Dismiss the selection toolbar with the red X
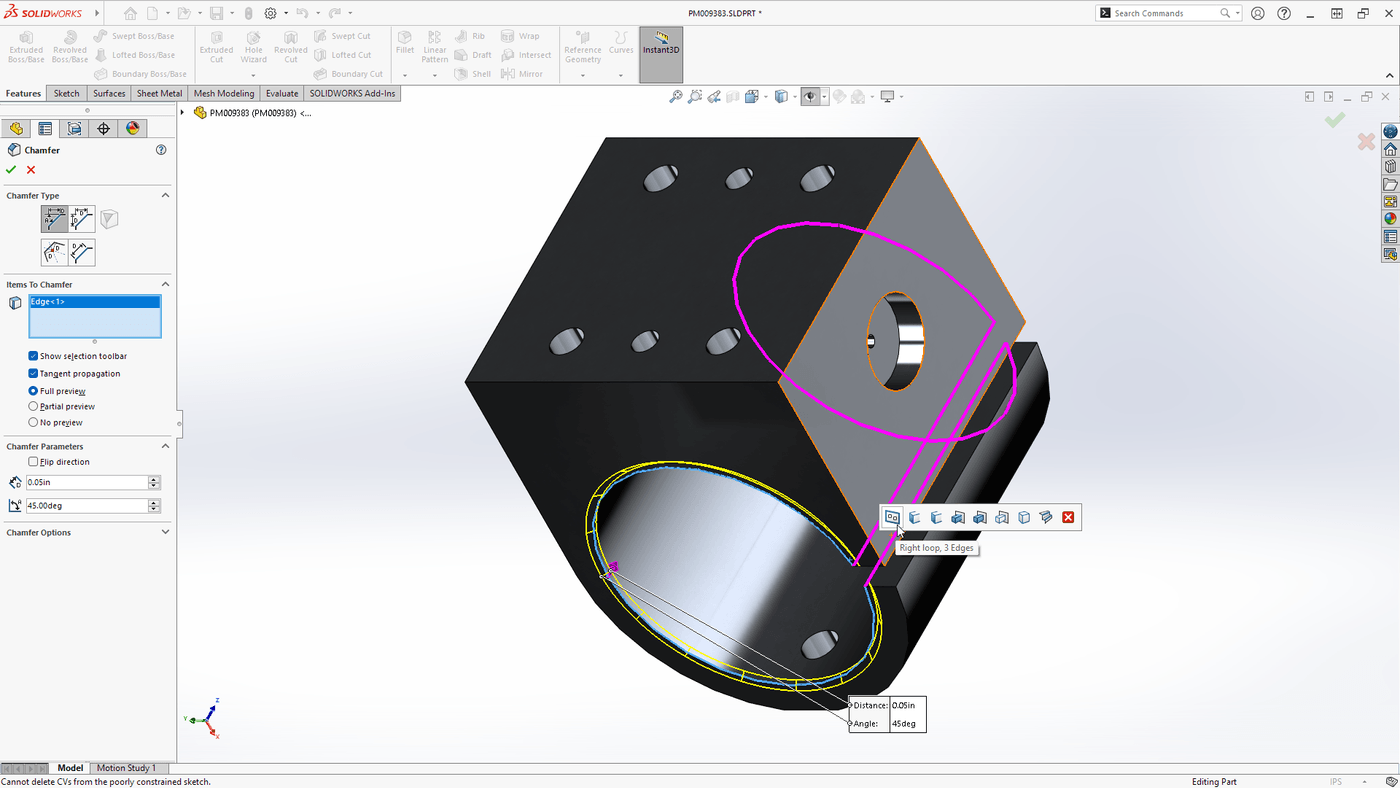 click(x=1068, y=517)
